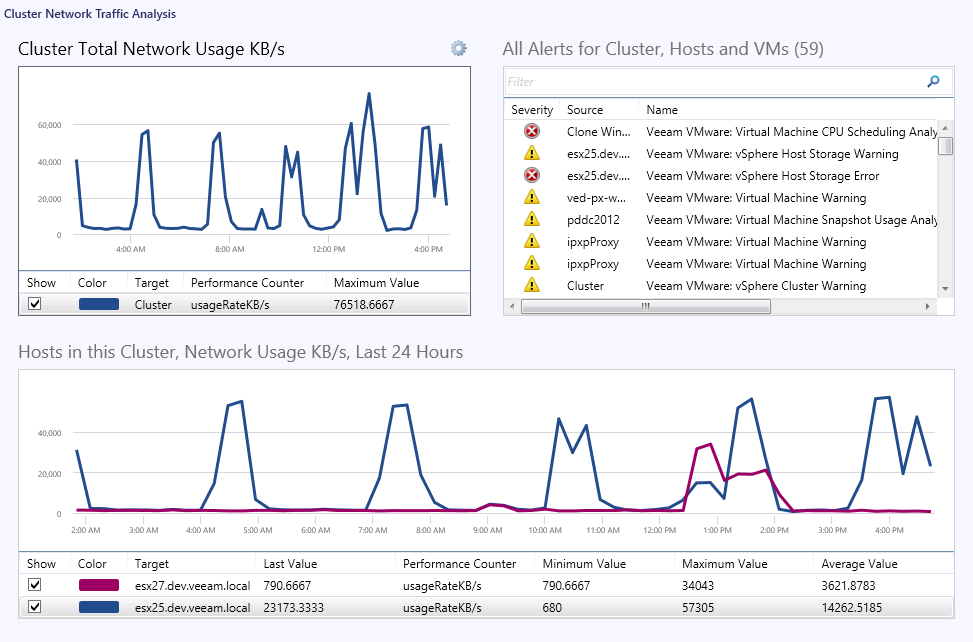The width and height of the screenshot is (973, 642).
Task: Click the magenta esx27 color swatch
Action: tap(99, 585)
